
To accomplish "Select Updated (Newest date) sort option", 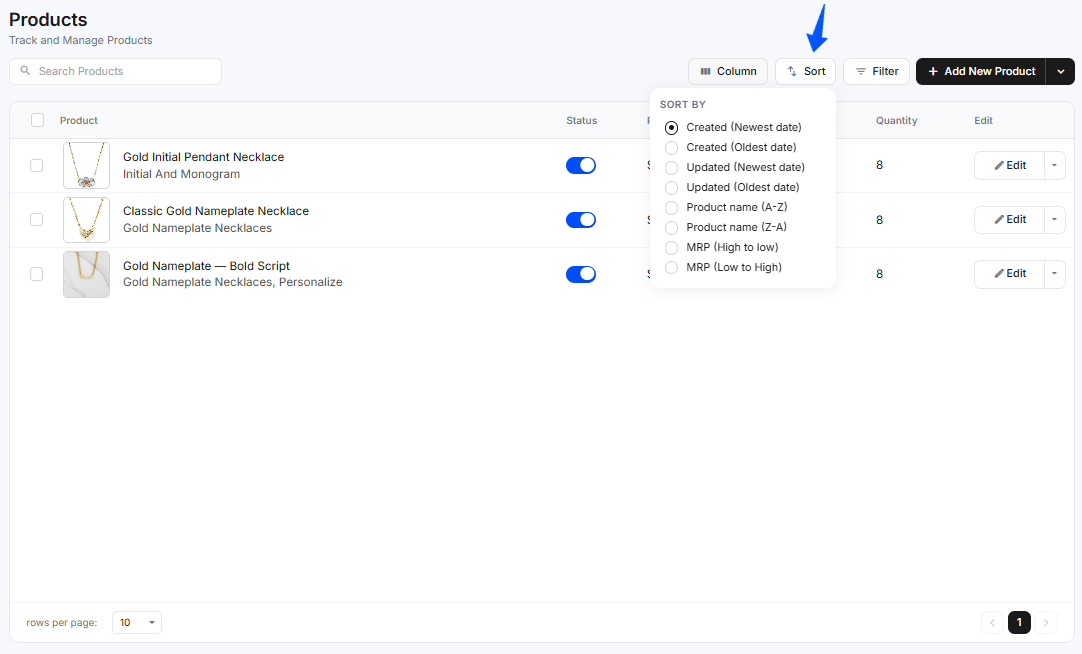I will point(735,168).
